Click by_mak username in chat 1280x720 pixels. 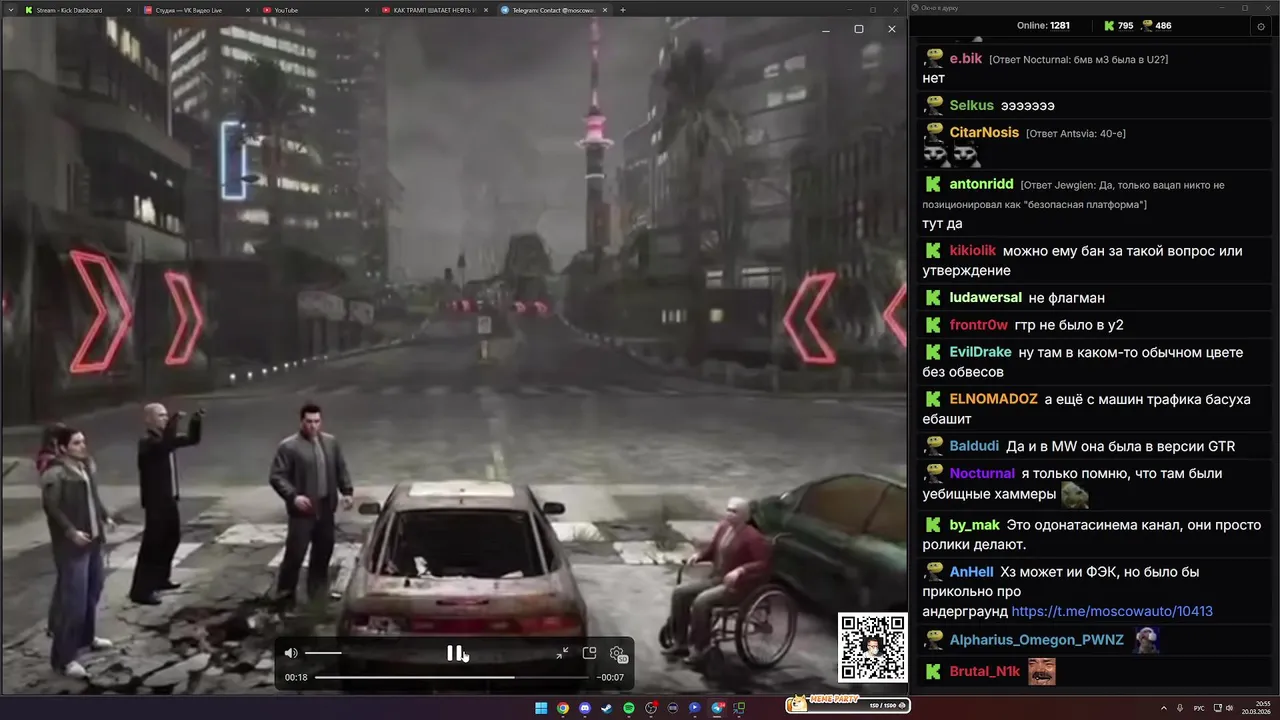[x=974, y=525]
